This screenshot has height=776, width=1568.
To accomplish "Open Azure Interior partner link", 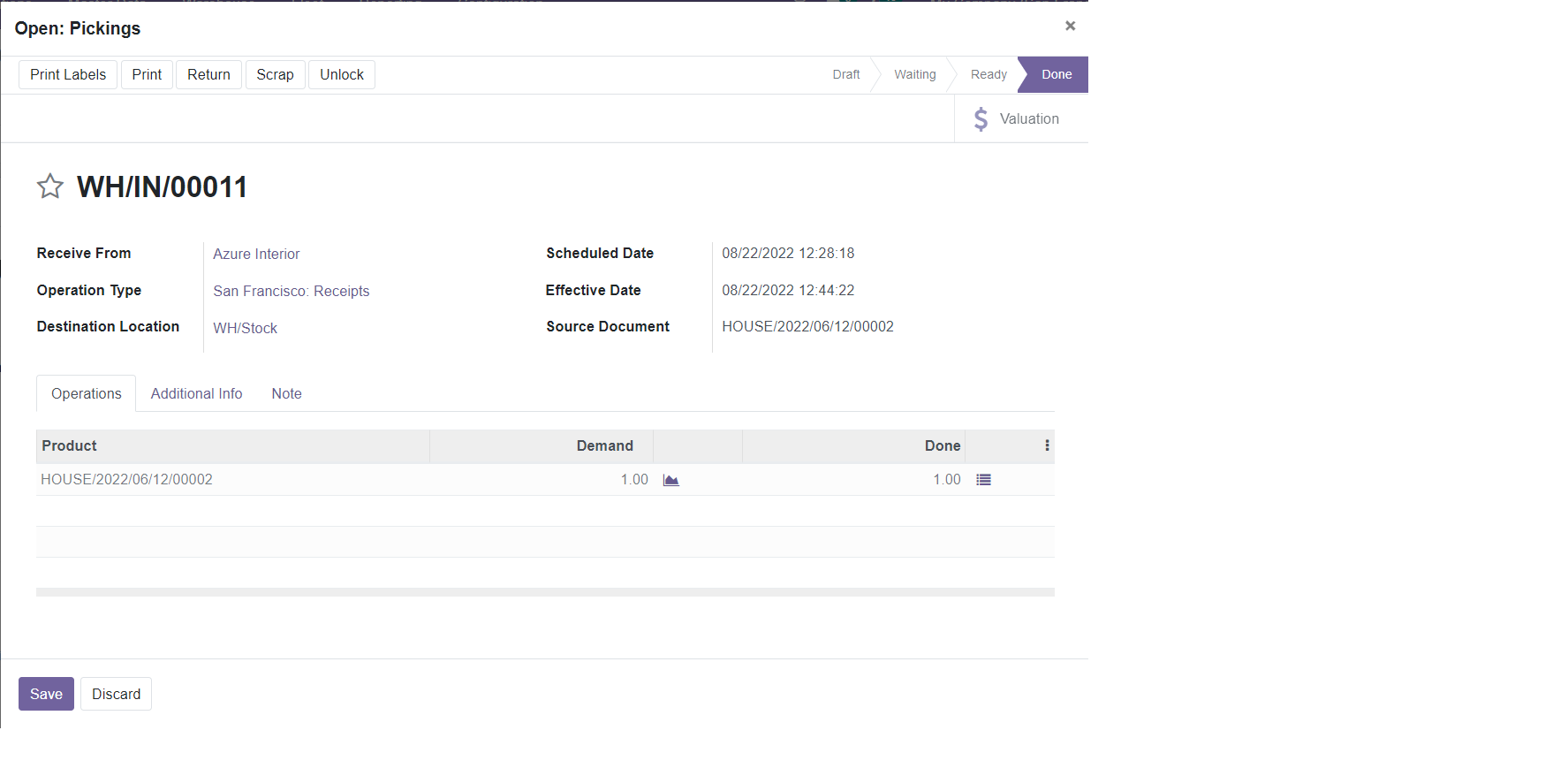I will point(256,255).
